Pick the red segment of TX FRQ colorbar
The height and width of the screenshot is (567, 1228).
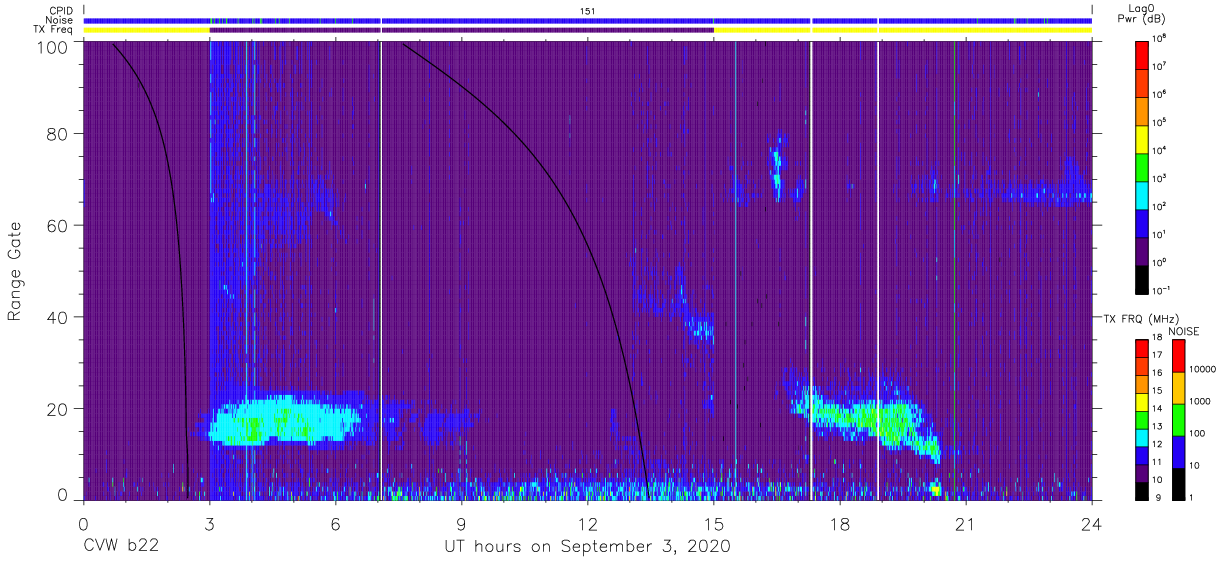pyautogui.click(x=1142, y=349)
